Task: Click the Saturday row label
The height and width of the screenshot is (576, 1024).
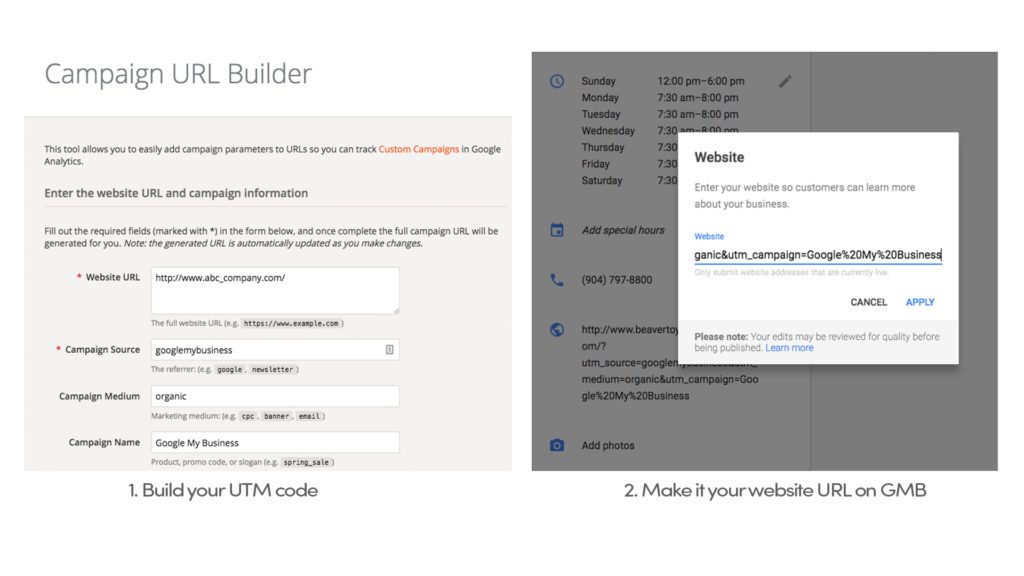Action: pyautogui.click(x=601, y=180)
